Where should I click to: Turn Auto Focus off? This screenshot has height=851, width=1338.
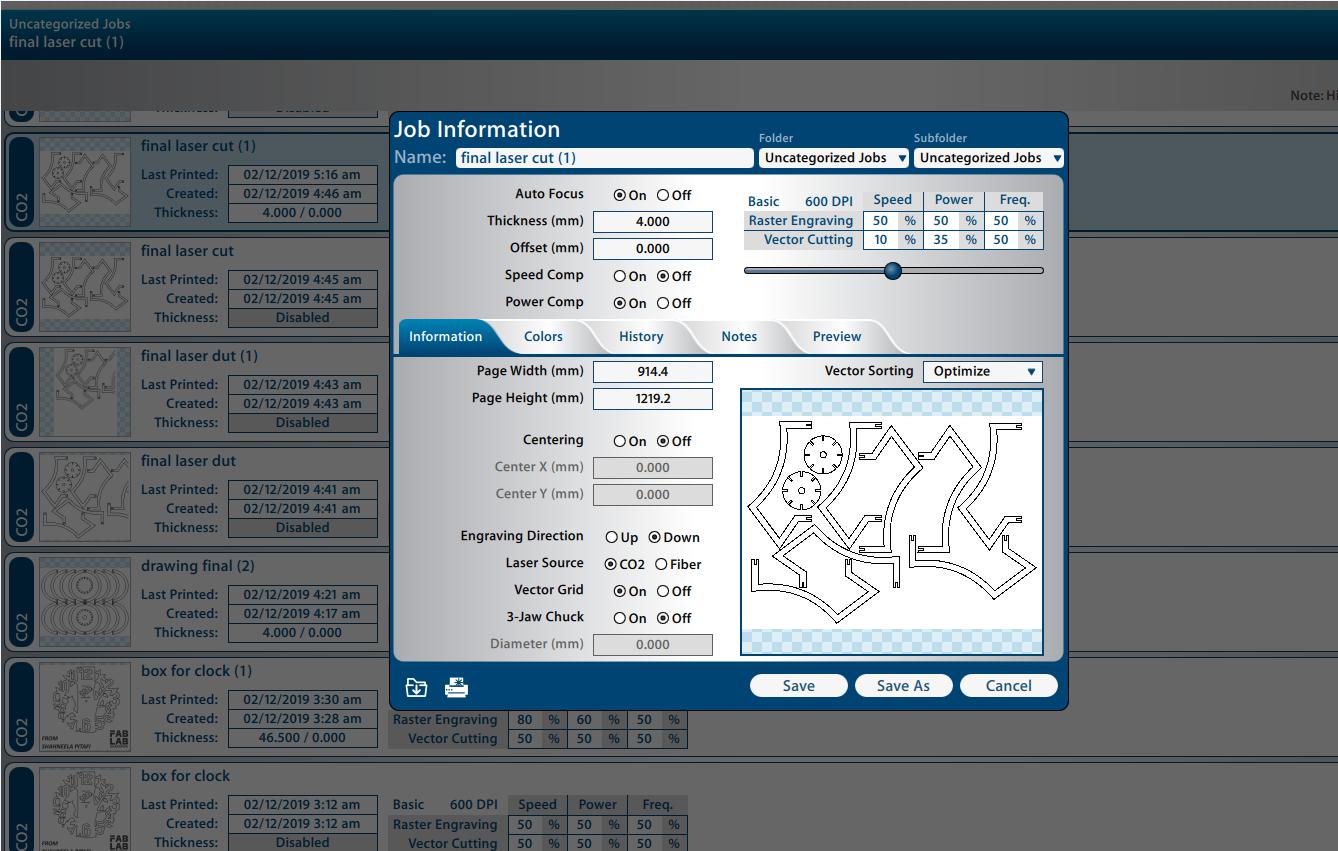tap(662, 196)
